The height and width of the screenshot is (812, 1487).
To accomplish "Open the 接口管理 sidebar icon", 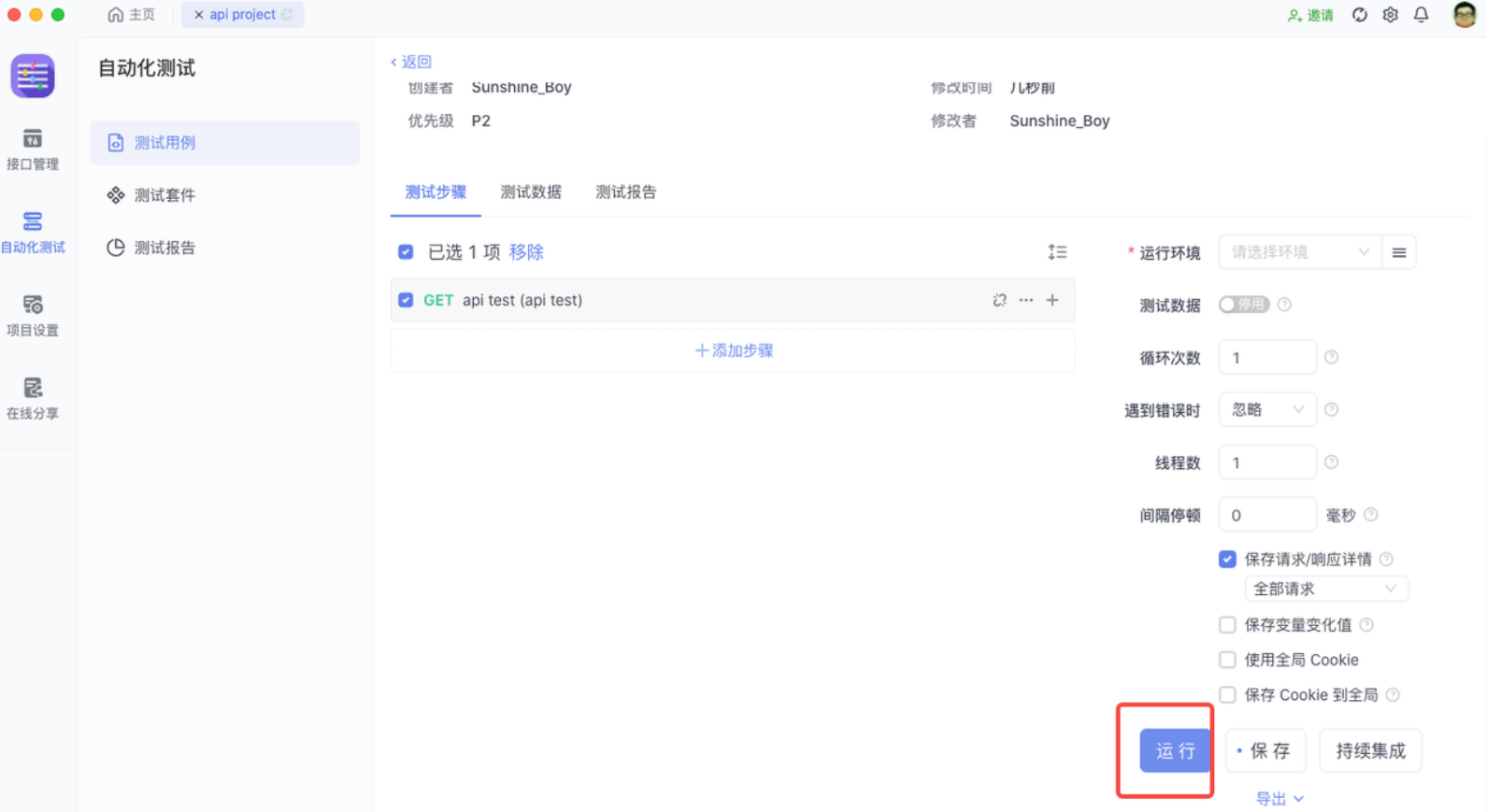I will (x=33, y=150).
